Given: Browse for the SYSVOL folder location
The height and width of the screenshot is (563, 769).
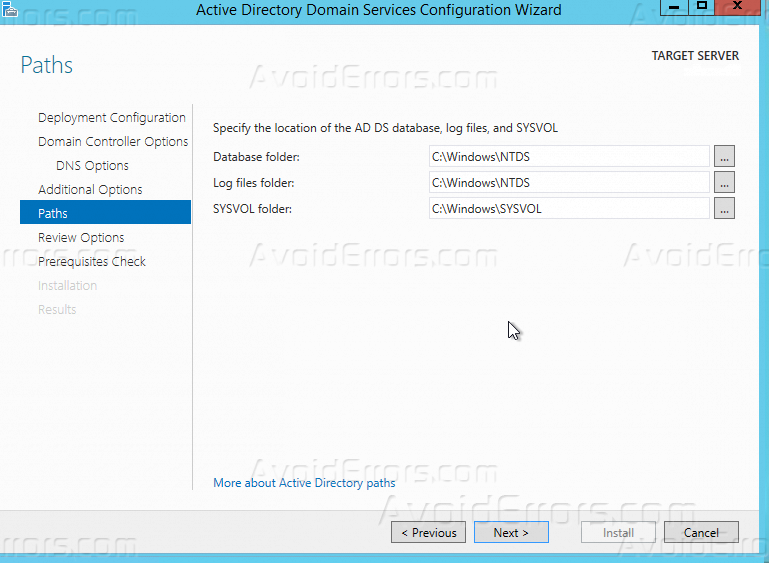Looking at the screenshot, I should [724, 208].
